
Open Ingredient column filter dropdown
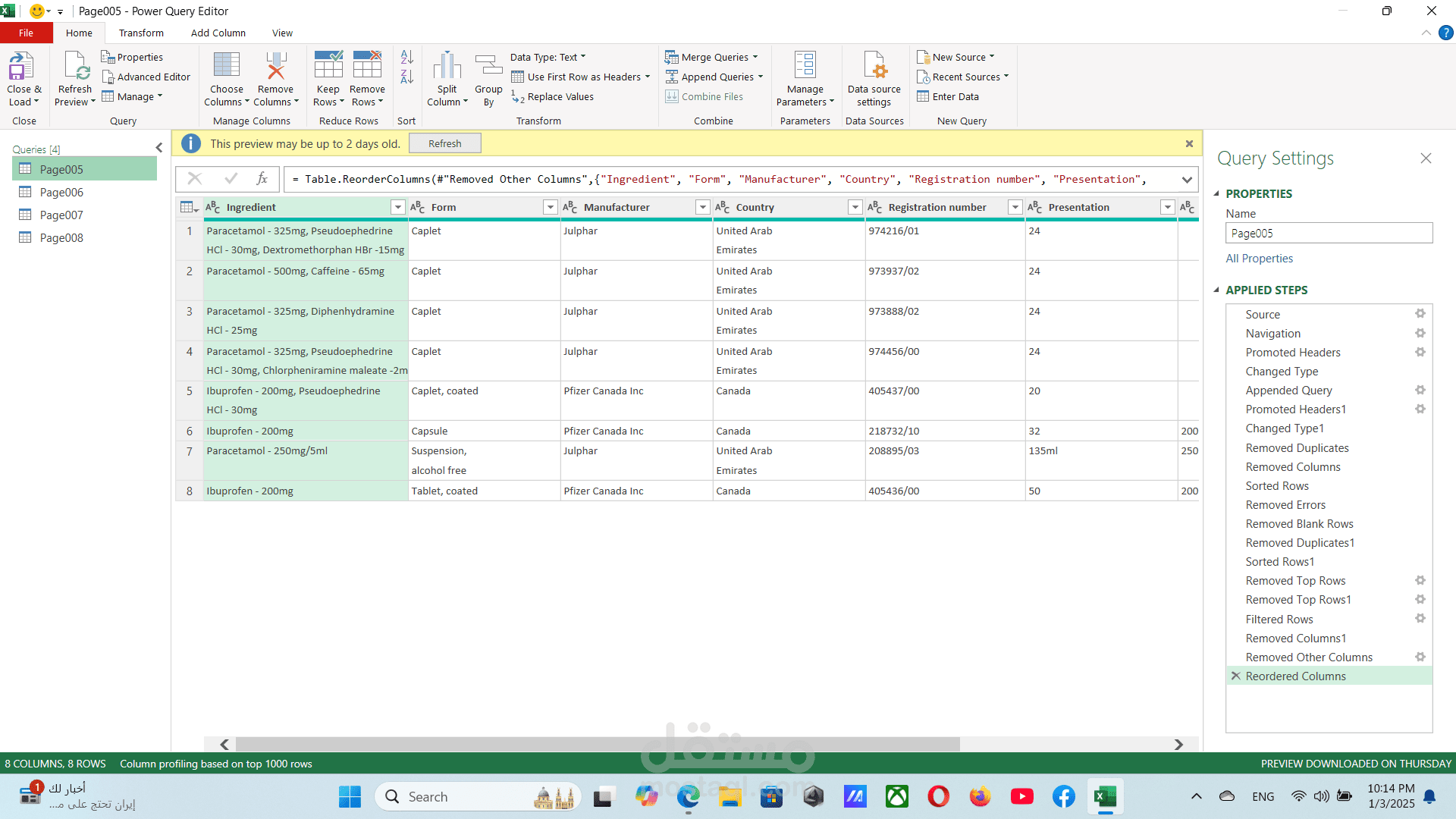pos(397,207)
